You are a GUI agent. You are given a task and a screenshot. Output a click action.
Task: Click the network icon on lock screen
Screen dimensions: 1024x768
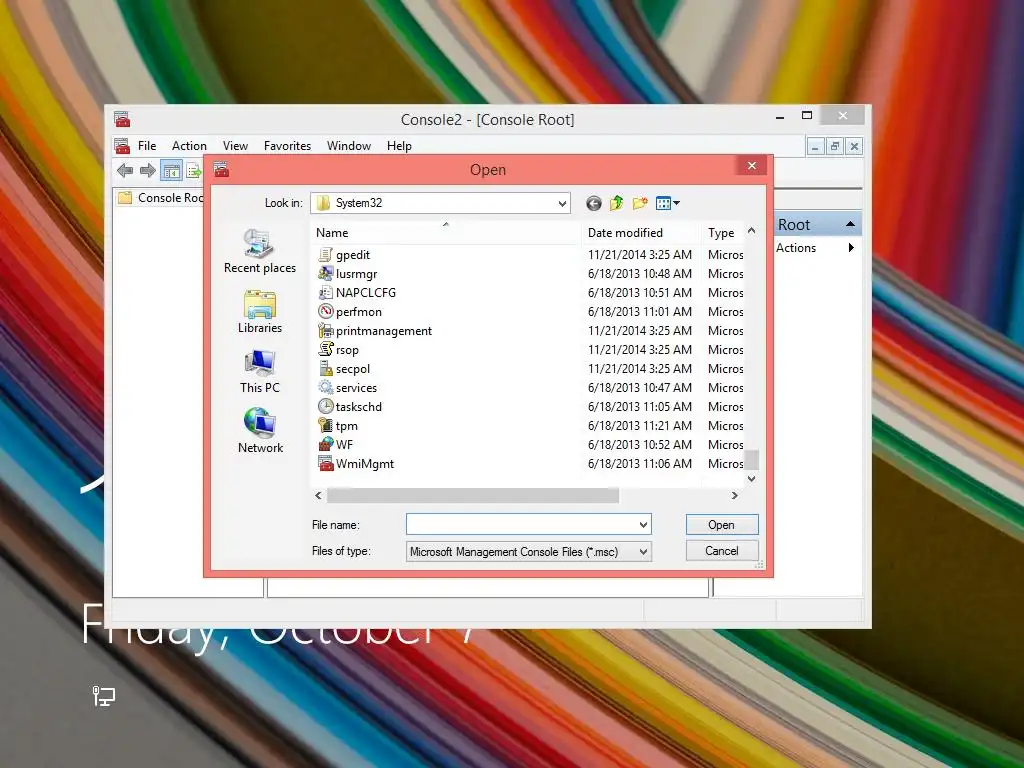click(x=103, y=696)
